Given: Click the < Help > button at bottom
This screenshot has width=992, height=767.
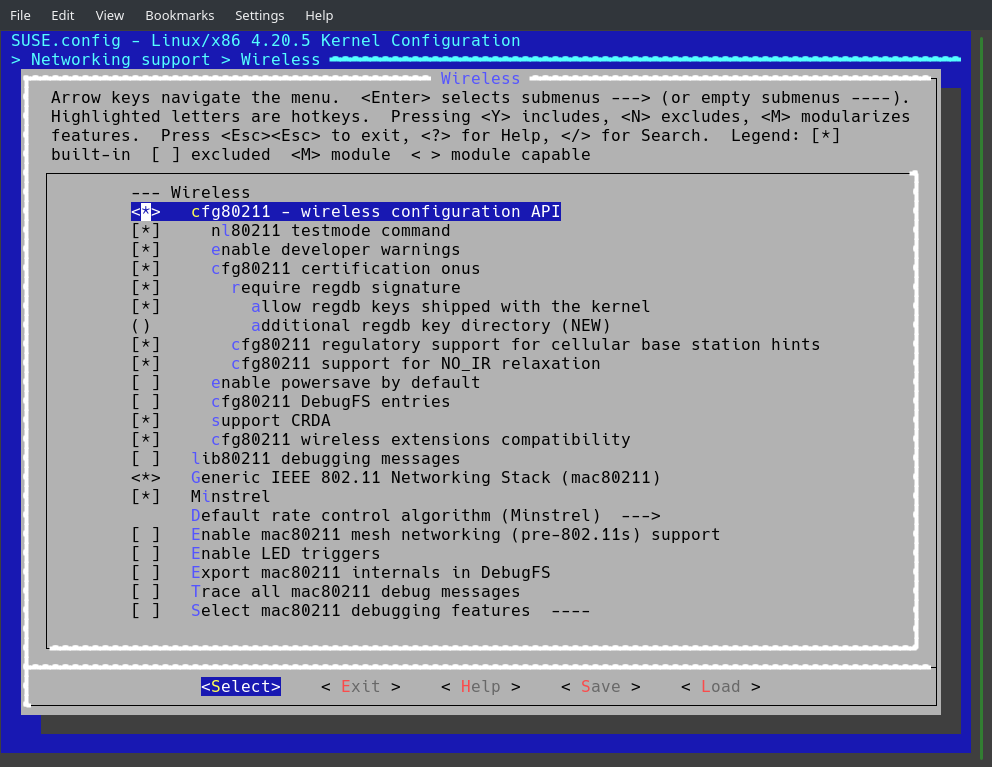Looking at the screenshot, I should pyautogui.click(x=481, y=687).
